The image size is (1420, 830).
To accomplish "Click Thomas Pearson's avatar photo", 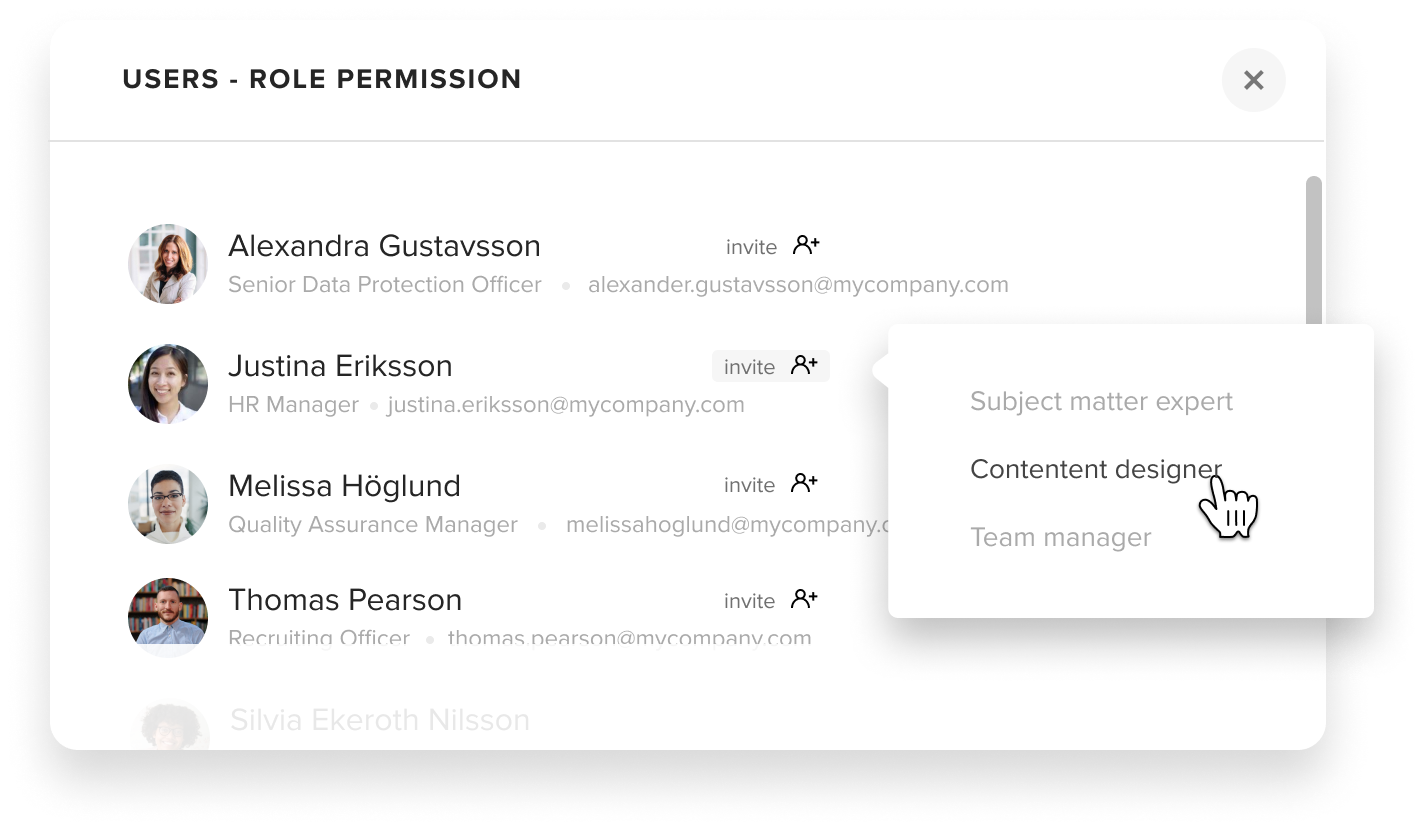I will point(168,616).
